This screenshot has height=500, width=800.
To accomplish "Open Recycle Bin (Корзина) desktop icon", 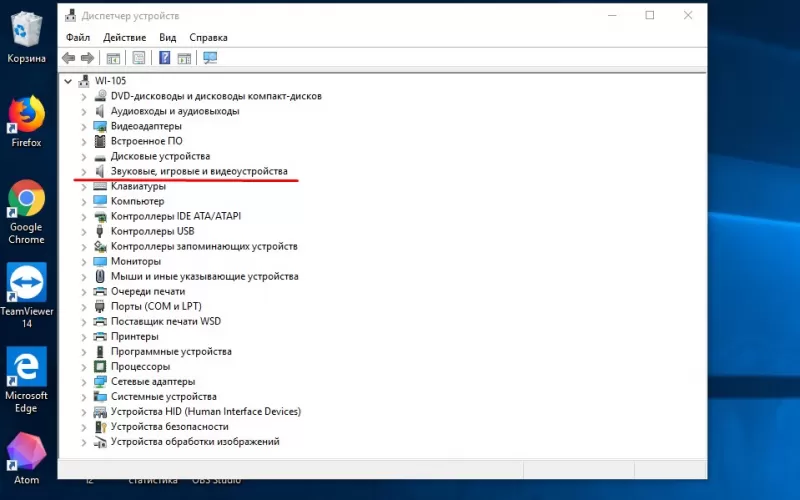I will tap(27, 38).
